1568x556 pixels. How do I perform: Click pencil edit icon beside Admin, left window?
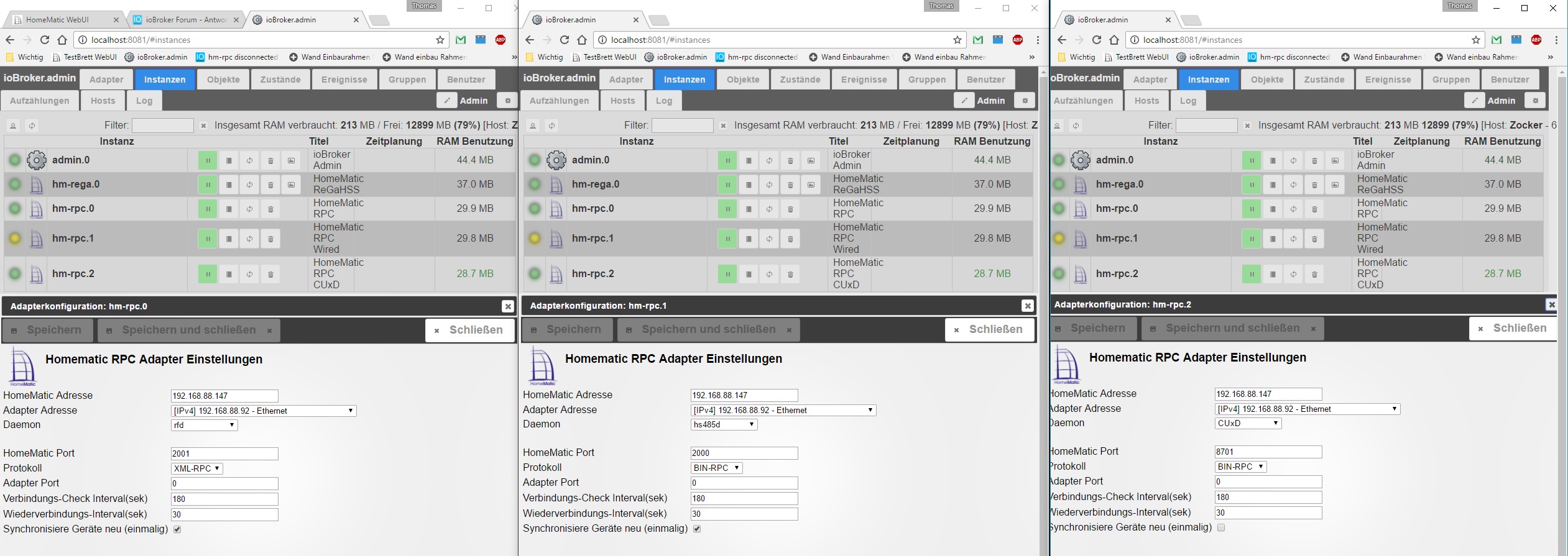[446, 100]
